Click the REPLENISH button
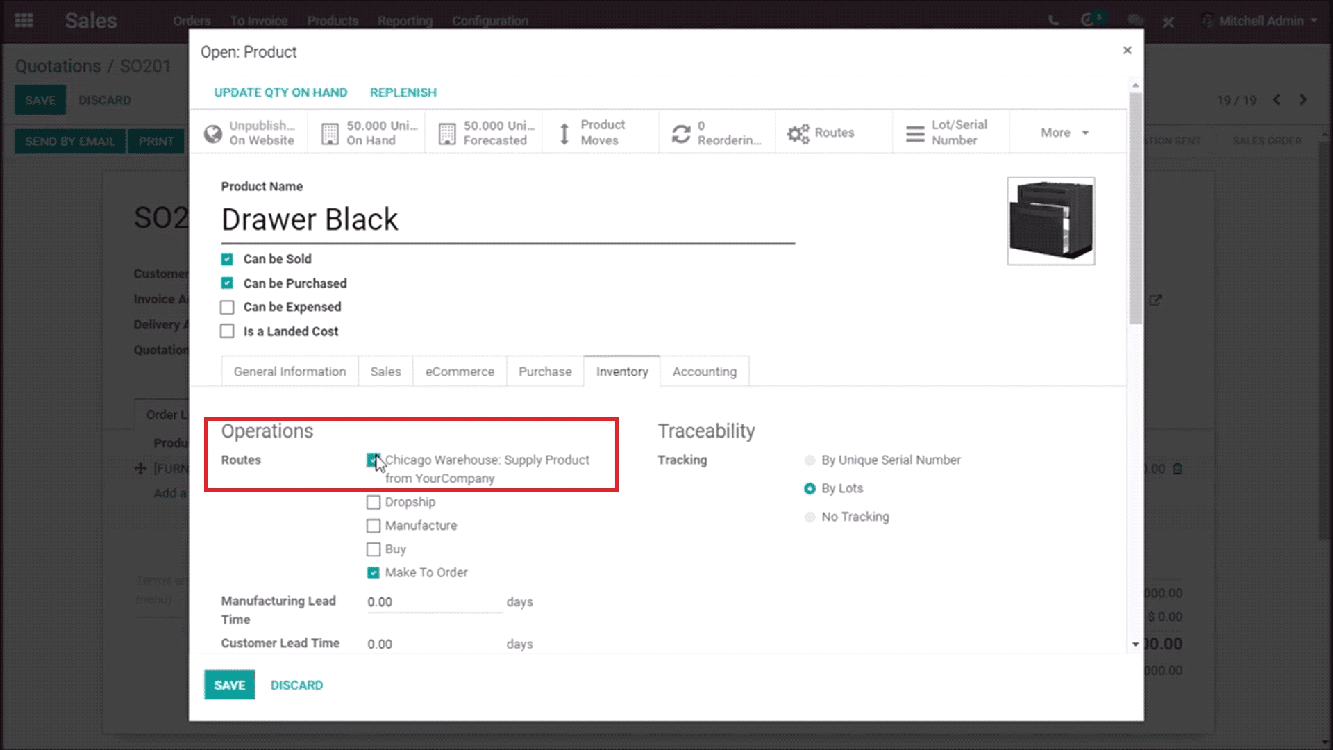 tap(403, 92)
